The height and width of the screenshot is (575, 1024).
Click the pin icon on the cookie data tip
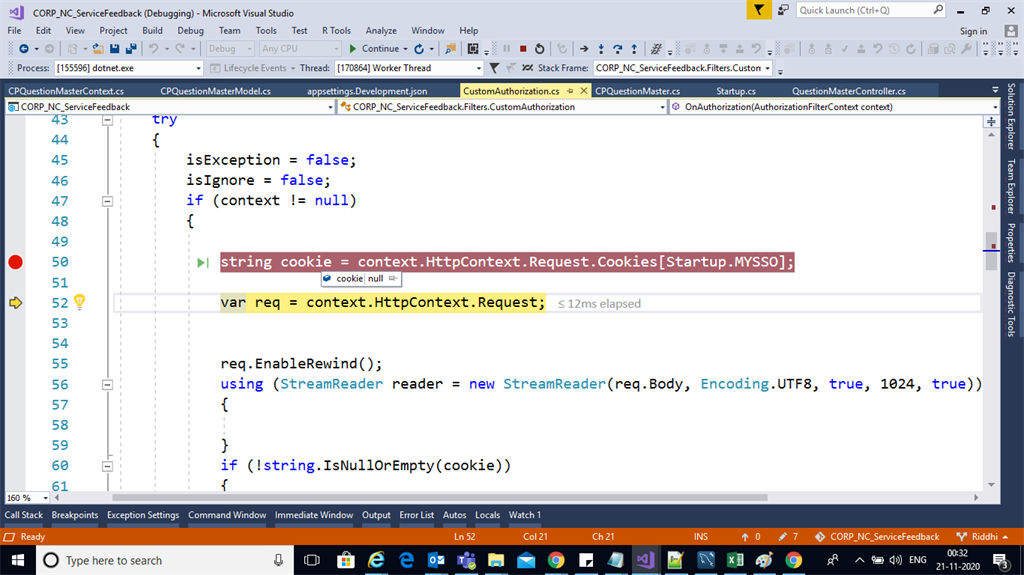click(x=392, y=278)
